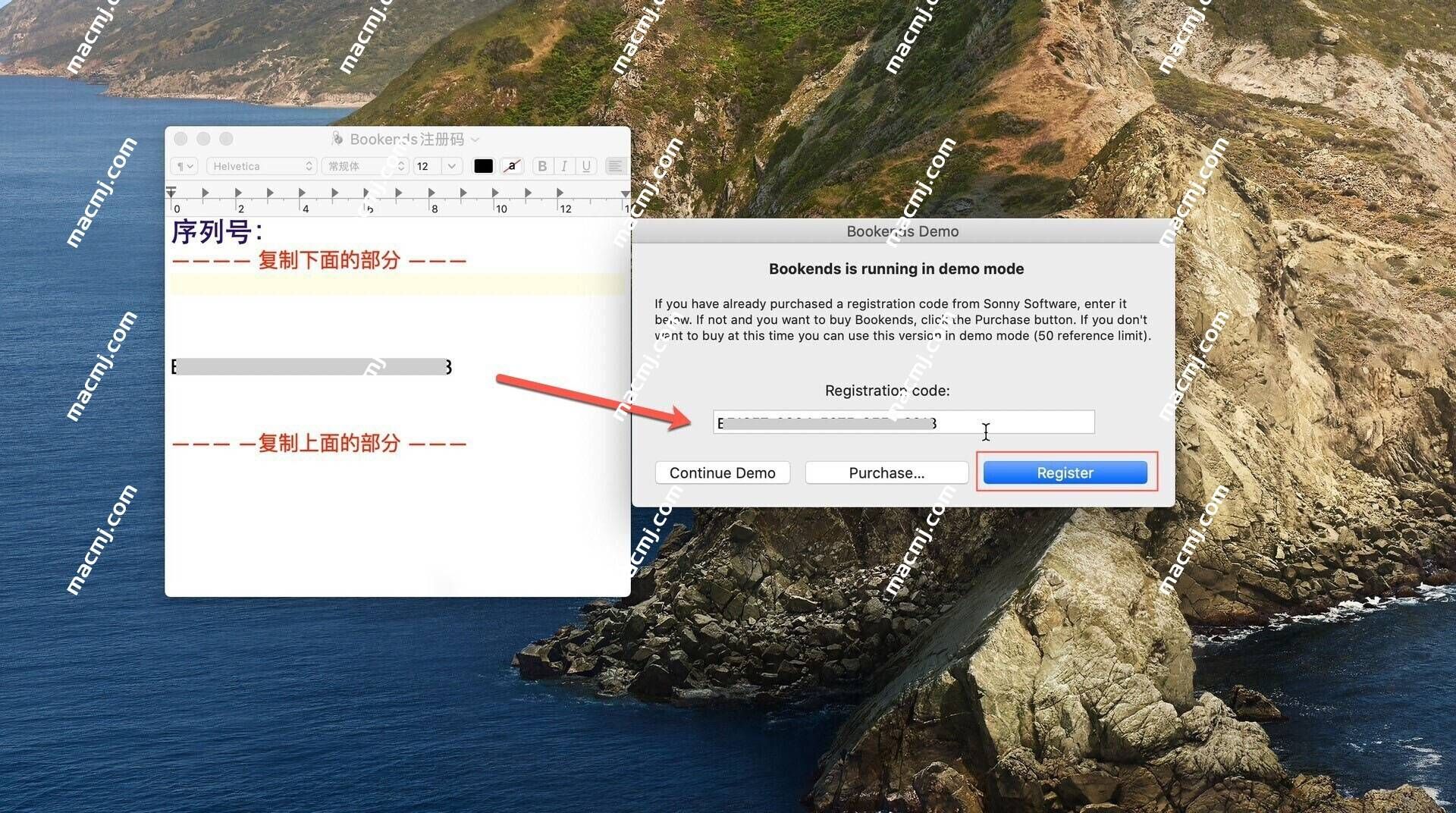This screenshot has height=813, width=1456.
Task: Click the right margin marker on ruler
Action: 625,194
